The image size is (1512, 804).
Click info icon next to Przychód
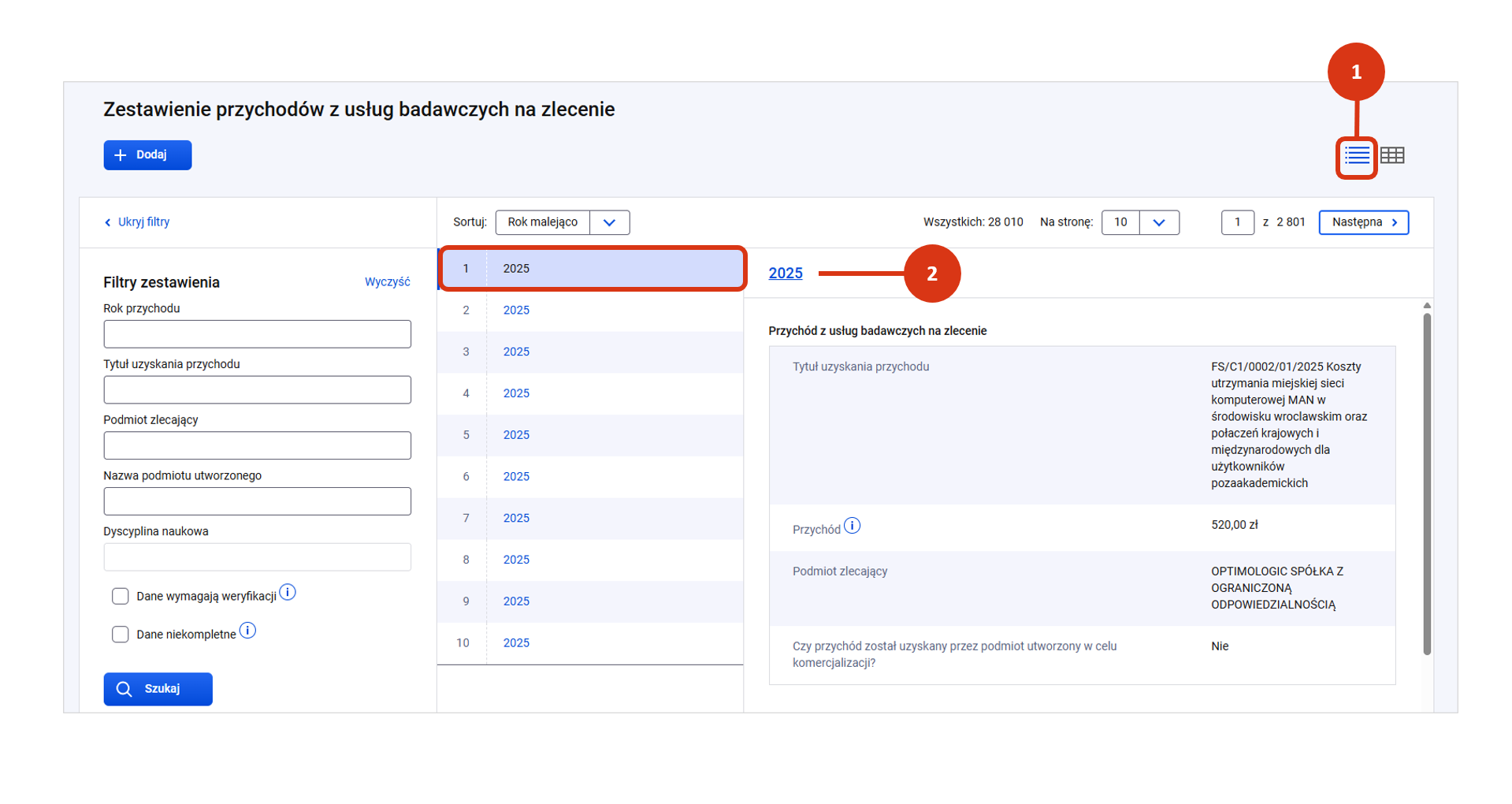(852, 526)
